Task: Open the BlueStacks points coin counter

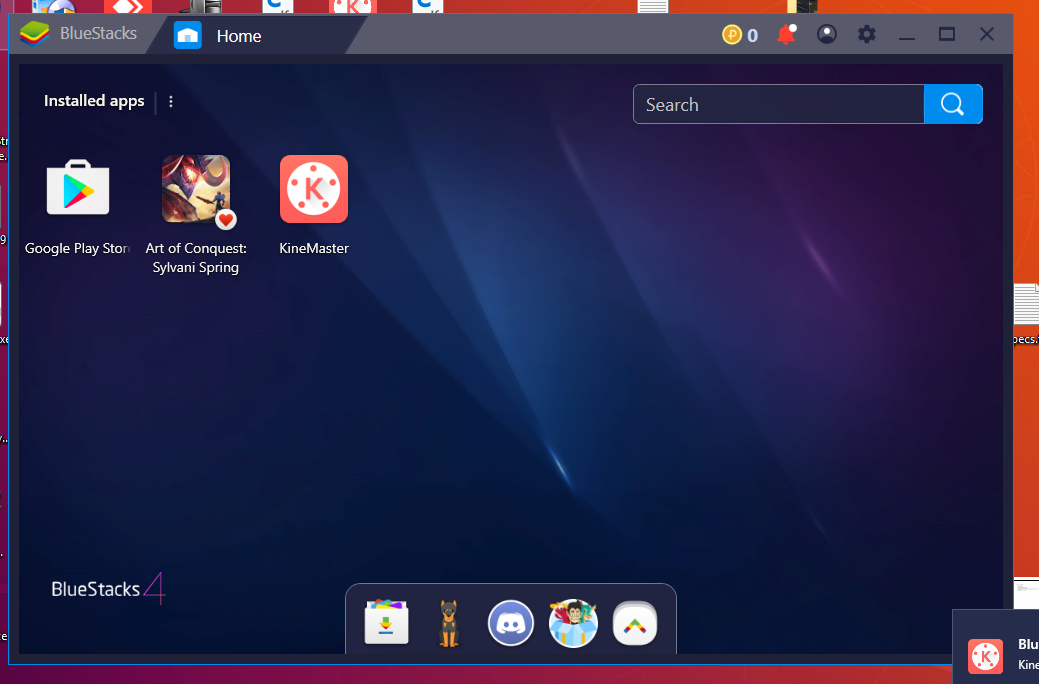Action: click(739, 34)
